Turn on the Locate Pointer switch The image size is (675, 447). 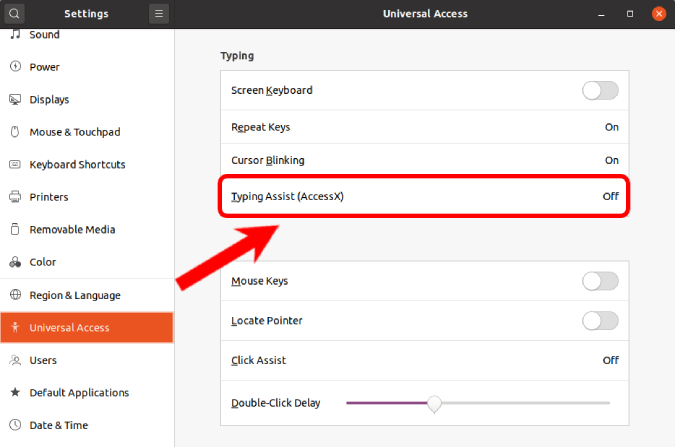click(600, 321)
